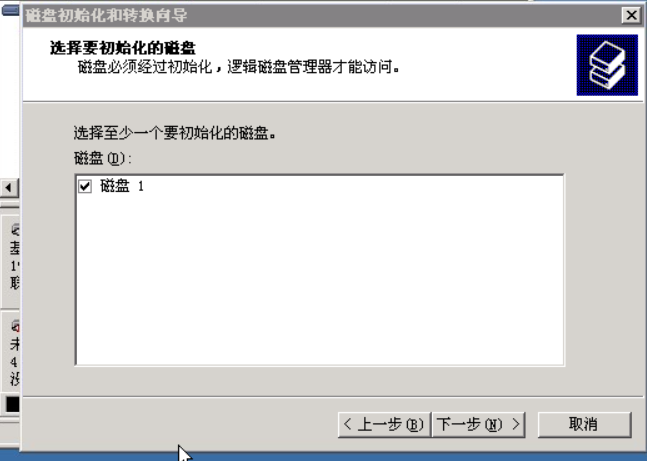Uncheck the 磁盘 1 checkbox
This screenshot has height=461, width=647.
tap(85, 186)
